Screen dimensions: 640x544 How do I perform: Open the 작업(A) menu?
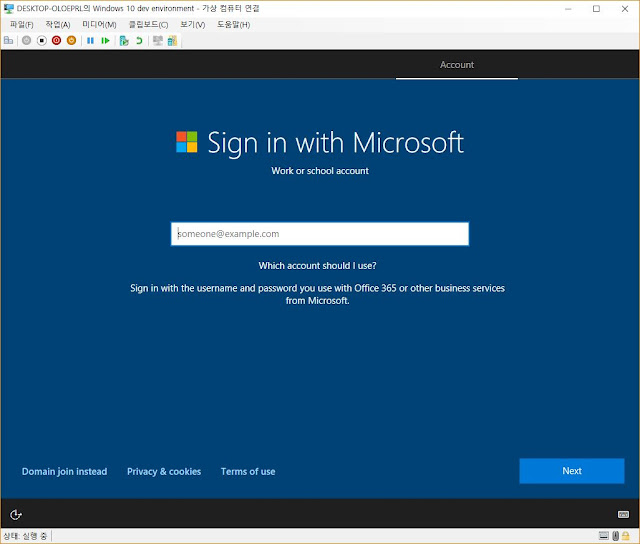click(x=58, y=24)
